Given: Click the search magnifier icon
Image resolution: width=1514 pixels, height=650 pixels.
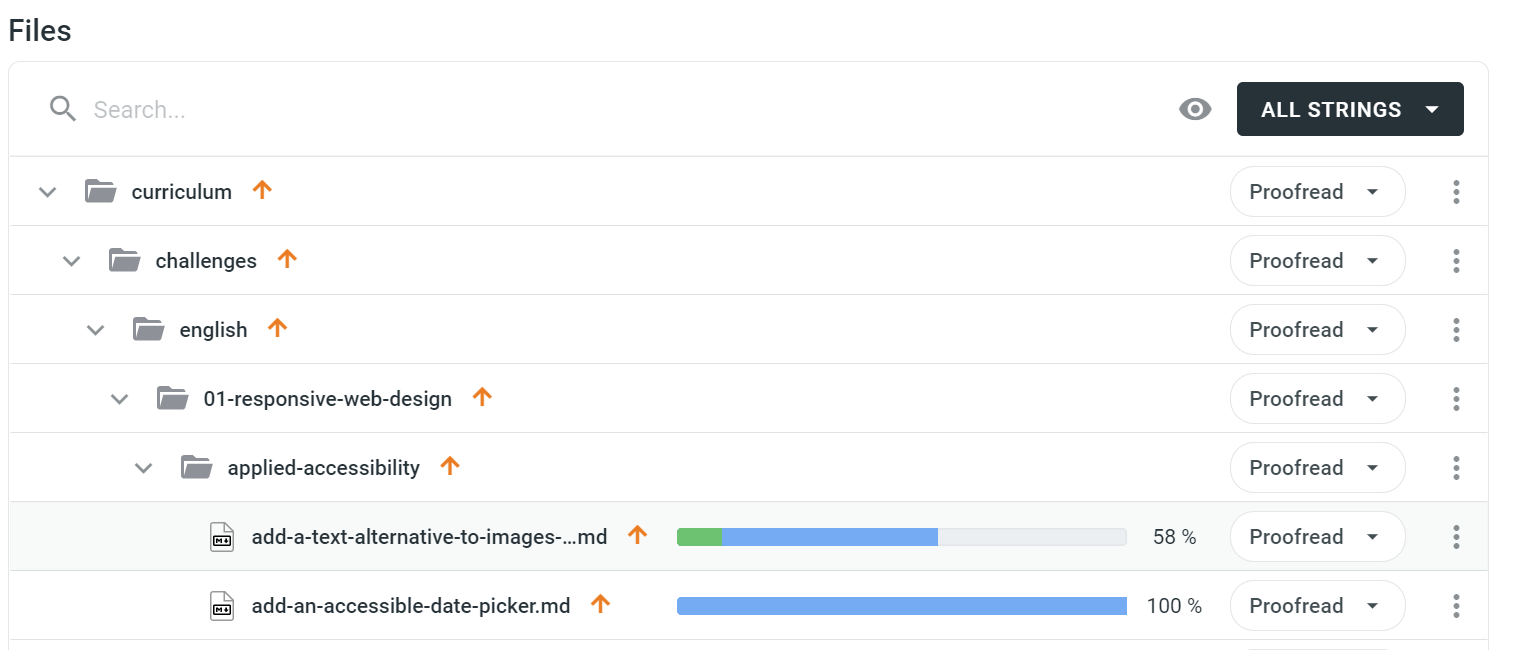Looking at the screenshot, I should coord(63,109).
